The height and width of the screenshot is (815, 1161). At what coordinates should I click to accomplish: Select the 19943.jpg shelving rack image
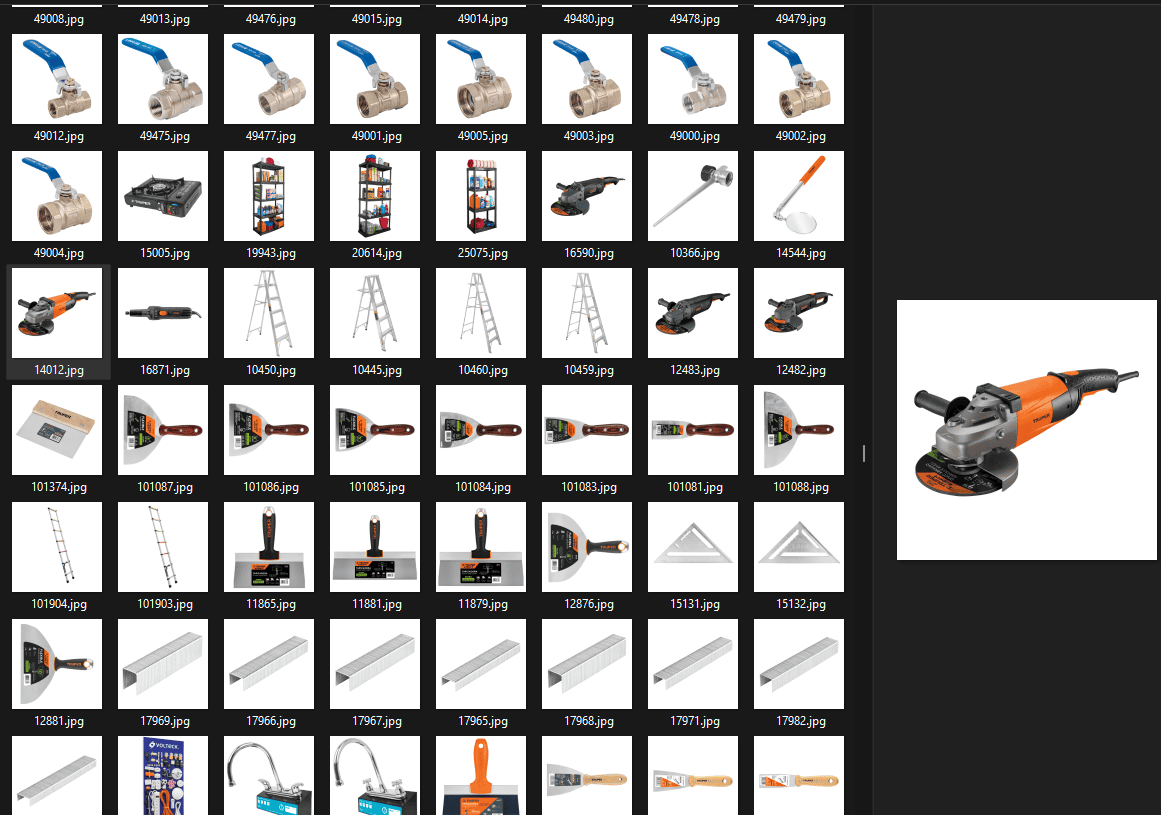tap(269, 196)
